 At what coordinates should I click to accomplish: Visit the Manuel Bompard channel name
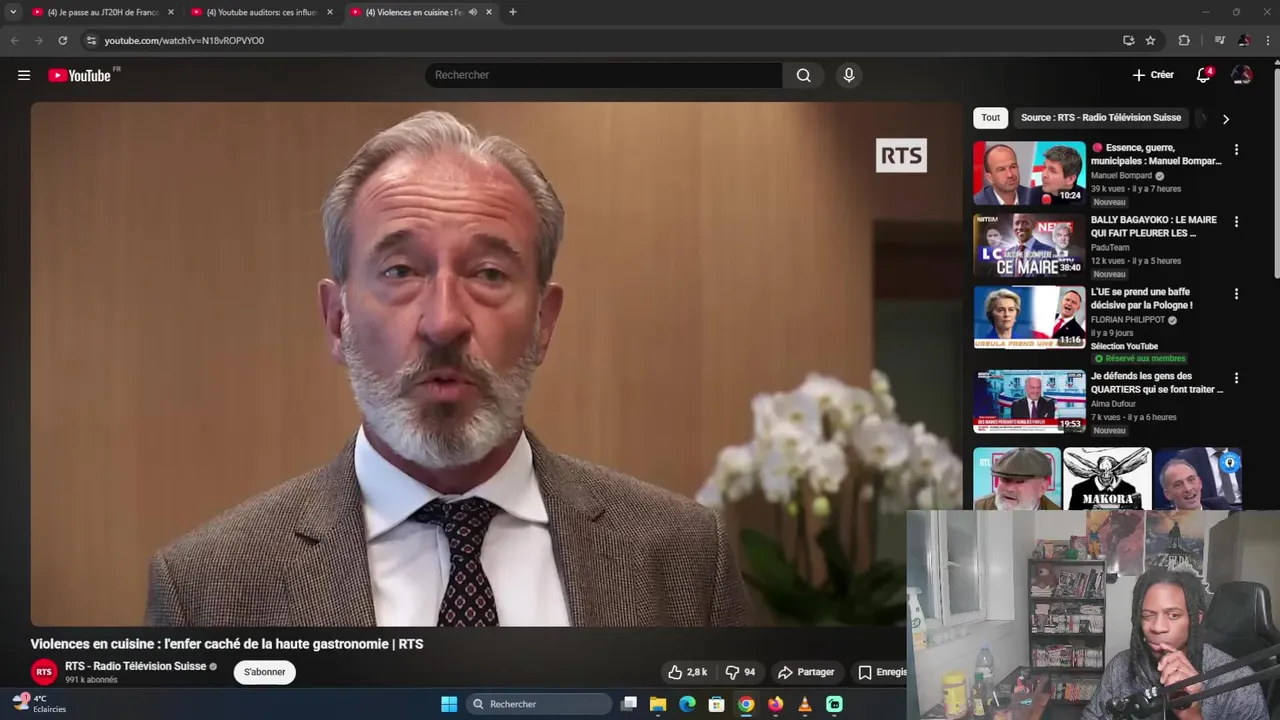click(1121, 176)
